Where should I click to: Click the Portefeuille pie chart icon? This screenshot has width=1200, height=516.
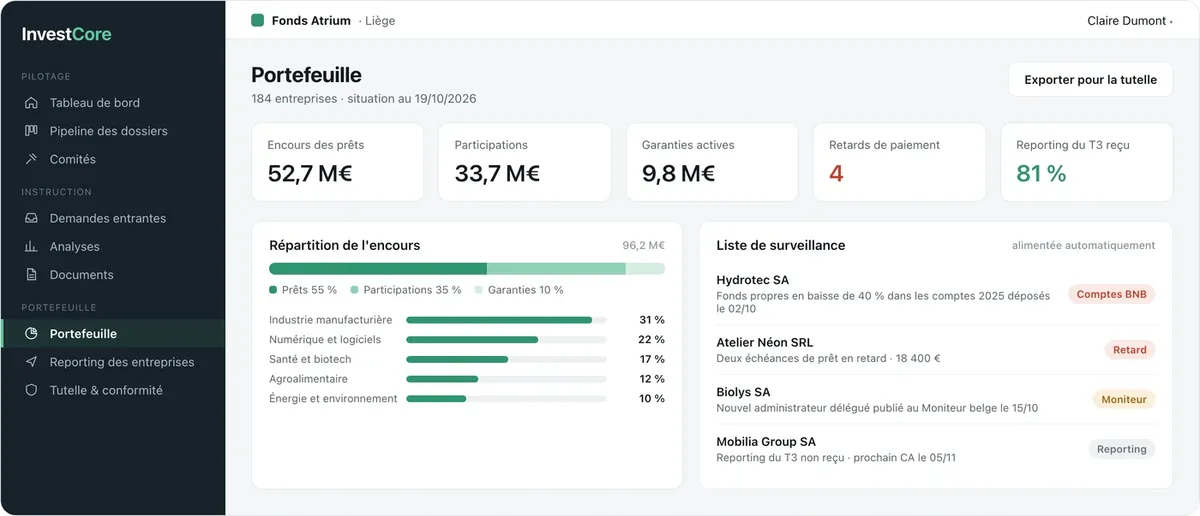point(31,334)
